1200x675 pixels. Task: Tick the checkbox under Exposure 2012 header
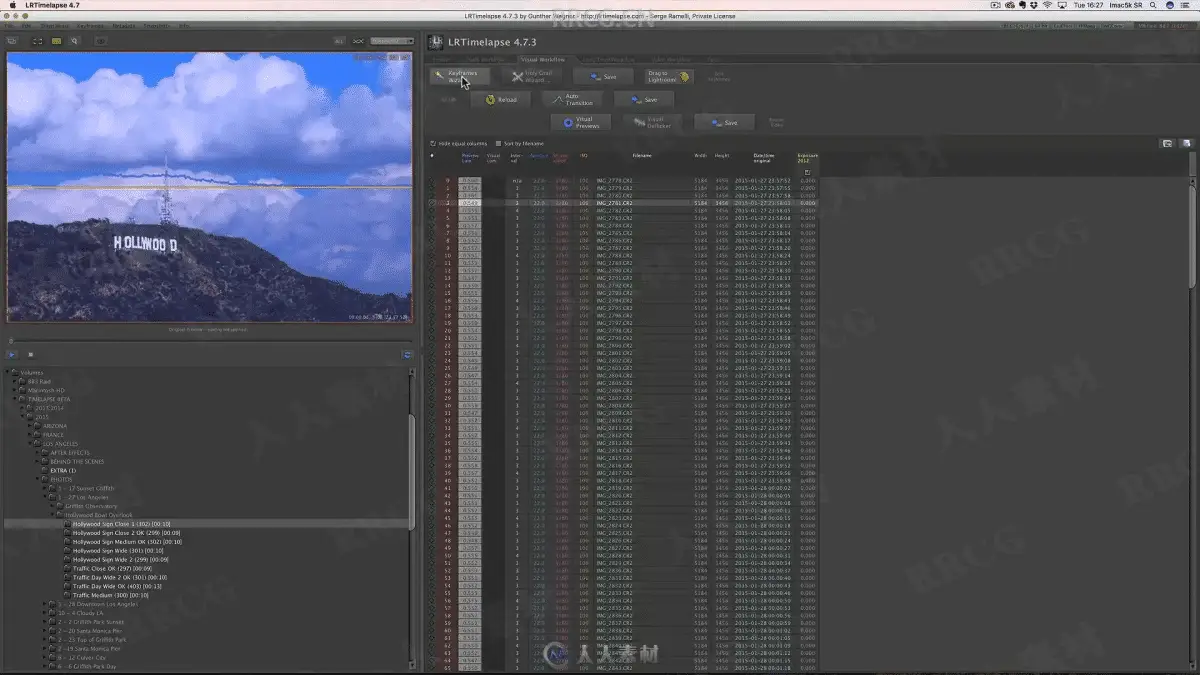tap(807, 173)
